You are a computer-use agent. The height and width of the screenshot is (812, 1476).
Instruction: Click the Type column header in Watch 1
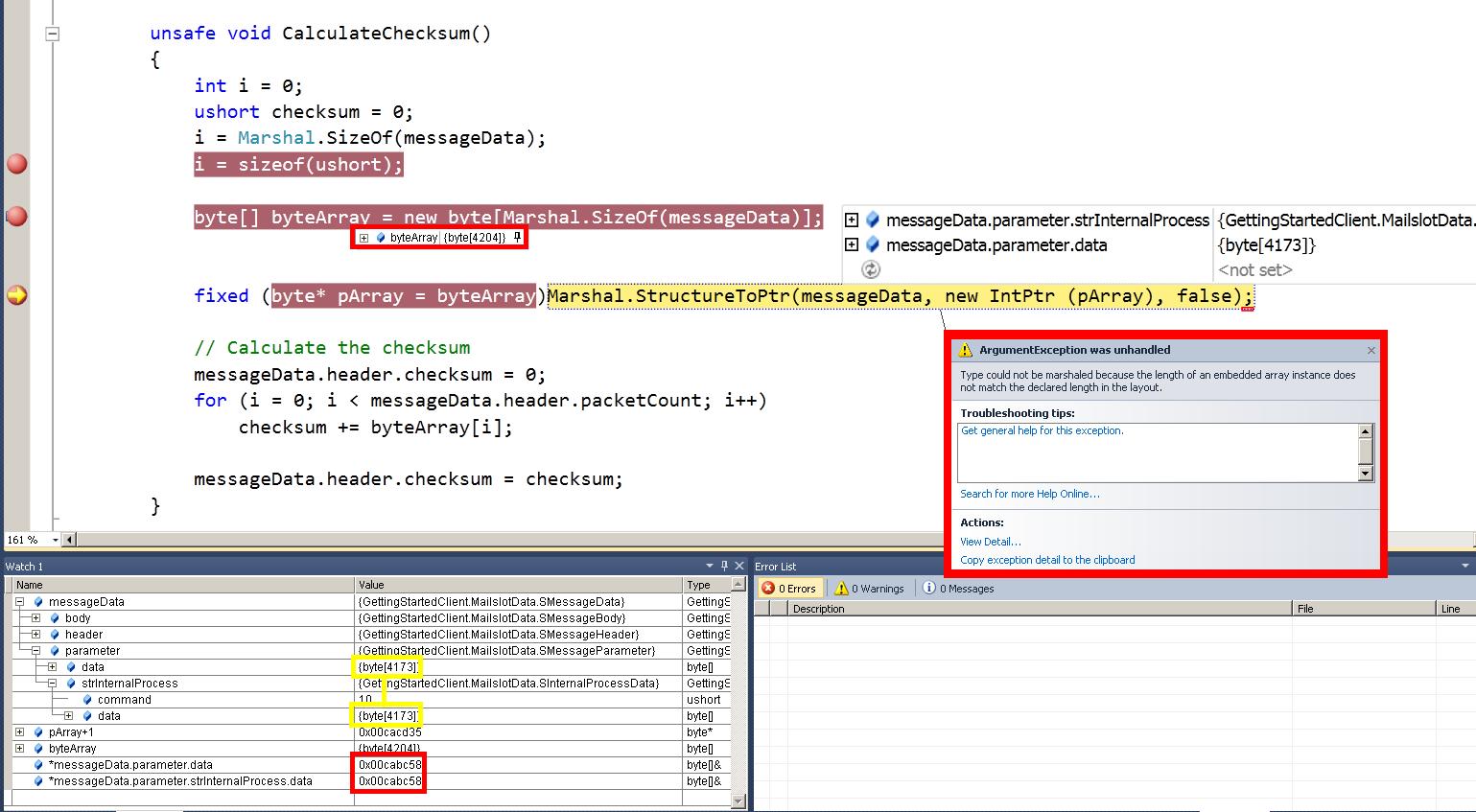click(x=707, y=584)
